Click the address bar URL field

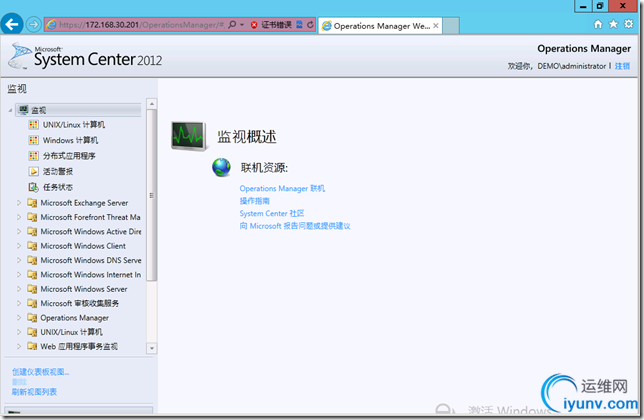click(140, 25)
